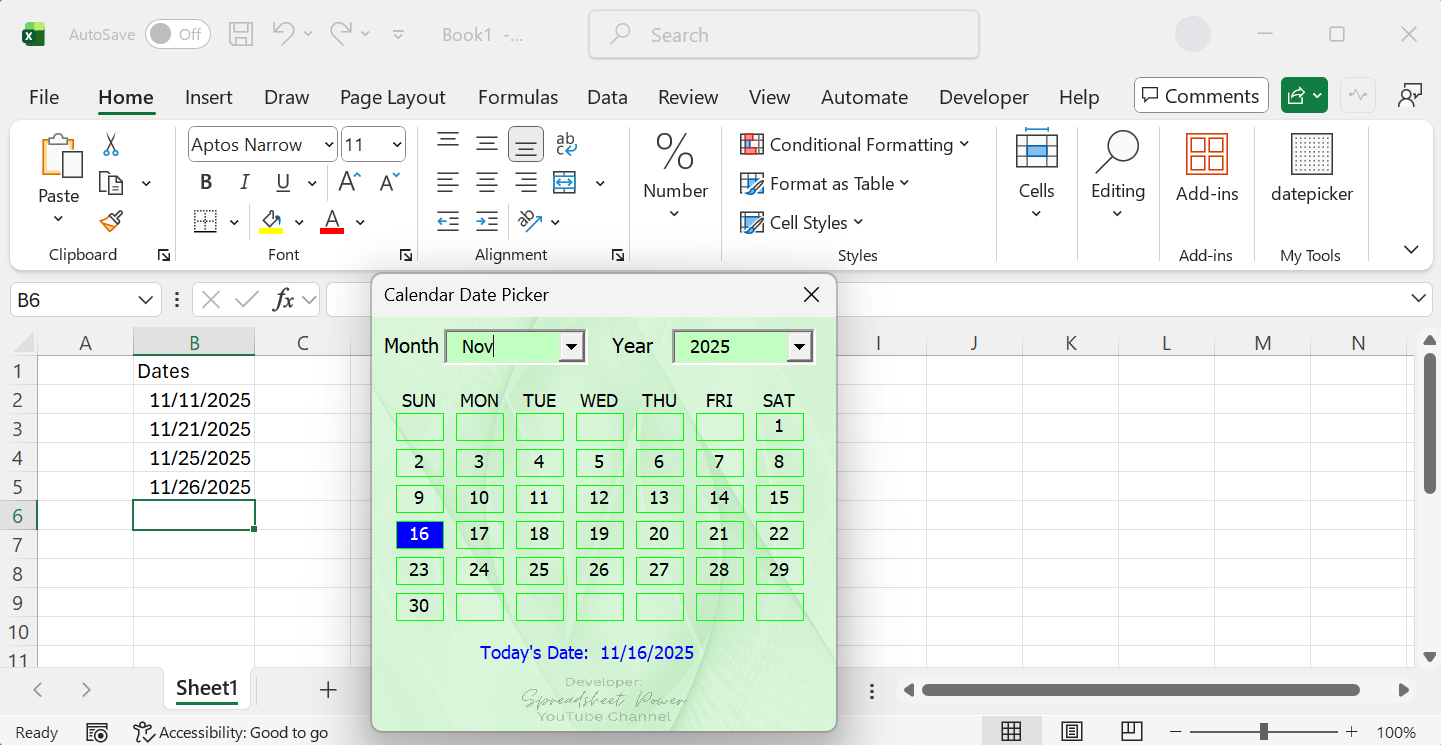This screenshot has height=745, width=1441.
Task: Click the Format Painter brush icon
Action: click(111, 221)
